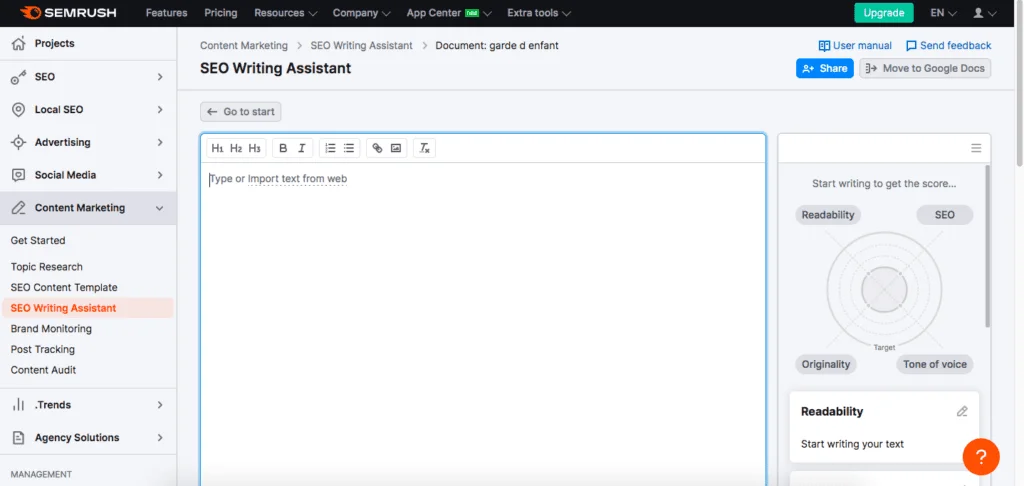Open Get Started in sidebar
The height and width of the screenshot is (486, 1024).
point(38,240)
